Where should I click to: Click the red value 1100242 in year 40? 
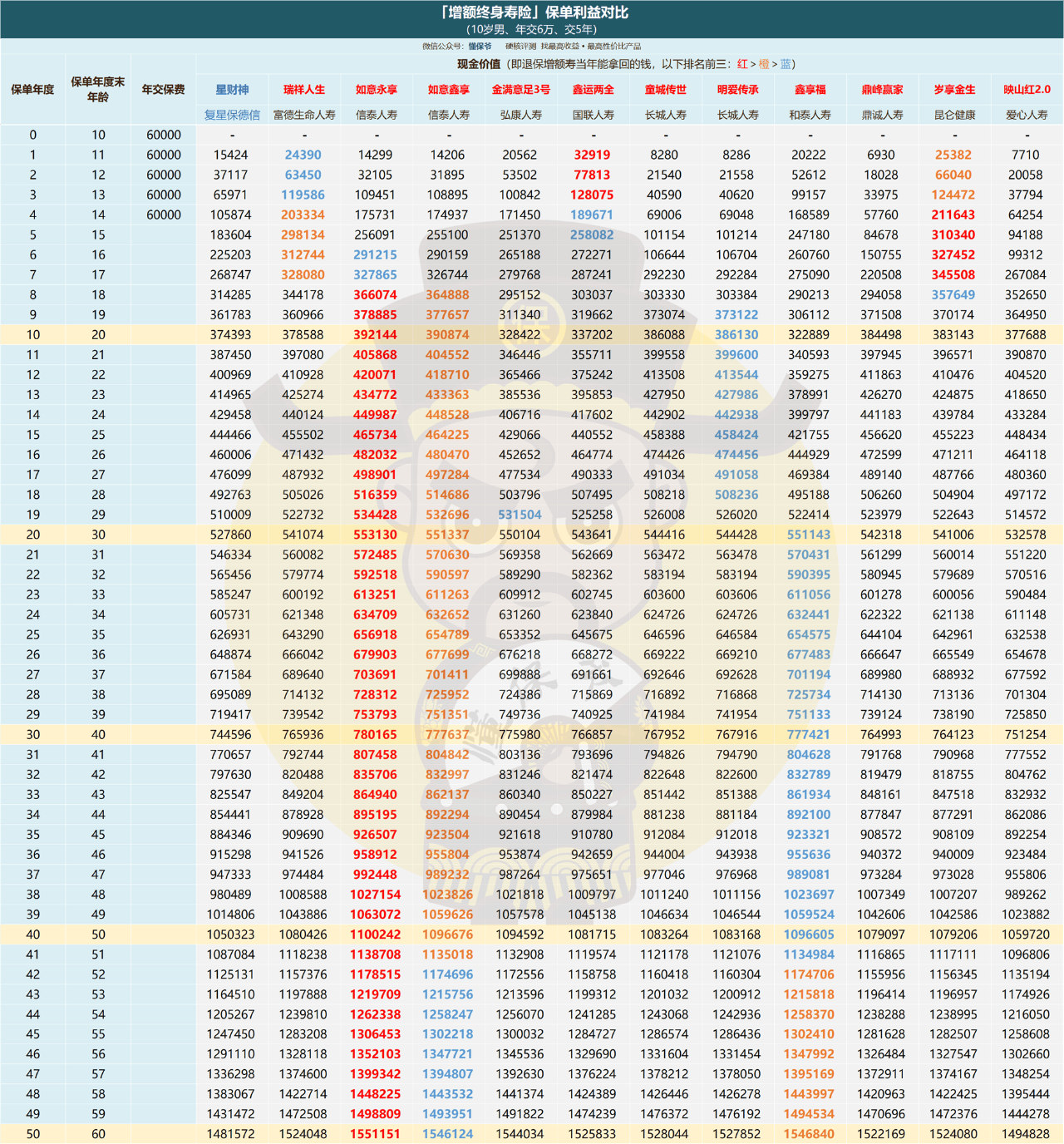click(x=375, y=934)
